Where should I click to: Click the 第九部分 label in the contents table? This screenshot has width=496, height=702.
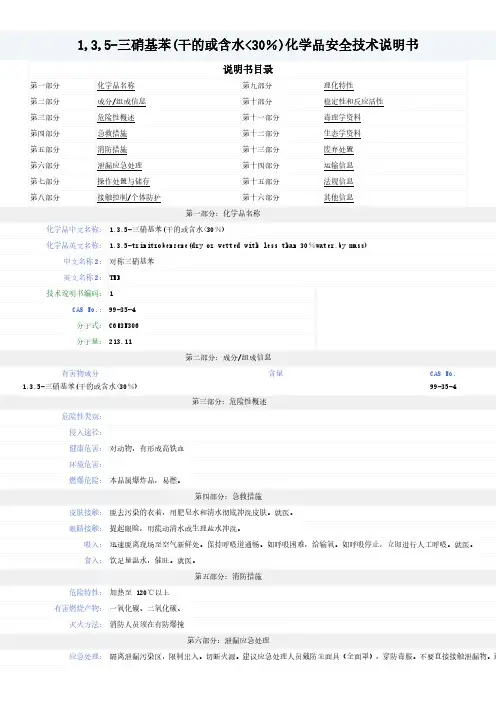point(257,85)
